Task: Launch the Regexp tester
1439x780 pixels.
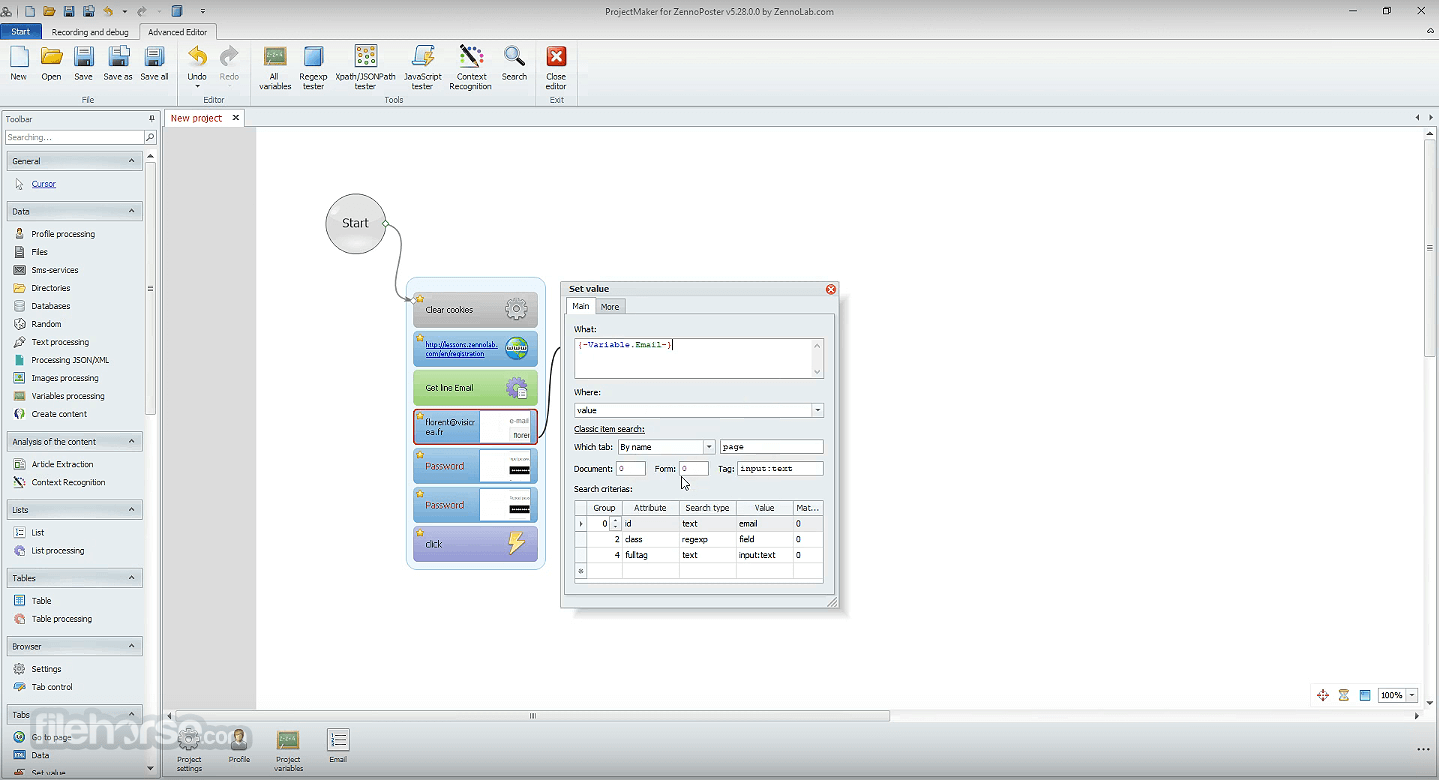Action: 313,67
